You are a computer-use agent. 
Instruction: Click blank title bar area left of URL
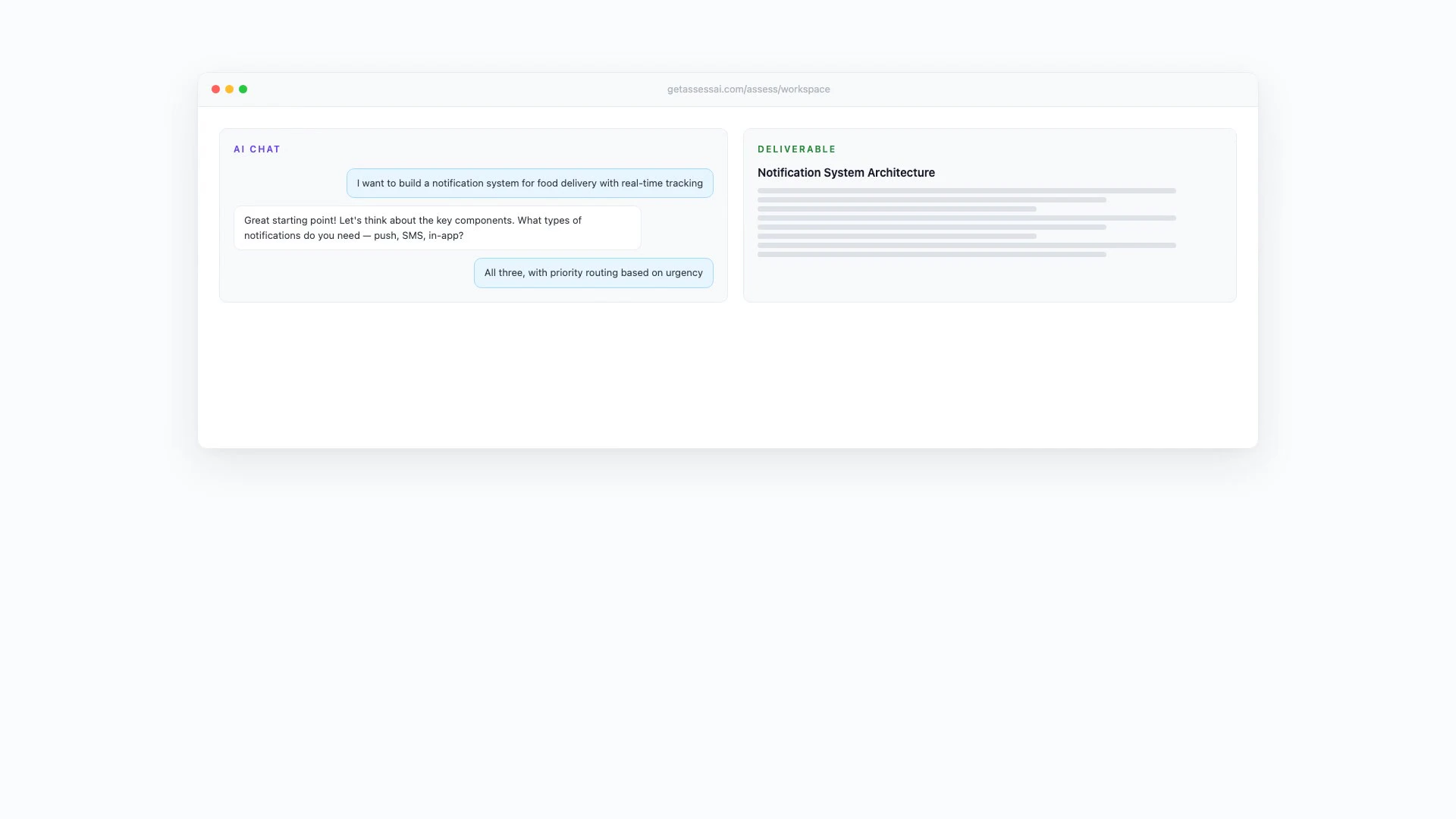455,89
